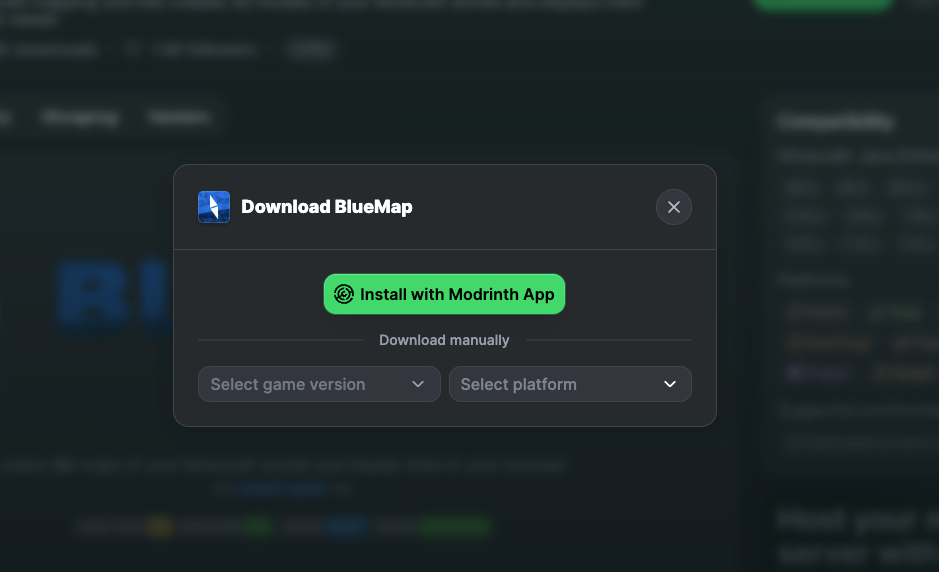
Task: Click the BlueMap project icon in dialog header
Action: (x=214, y=207)
